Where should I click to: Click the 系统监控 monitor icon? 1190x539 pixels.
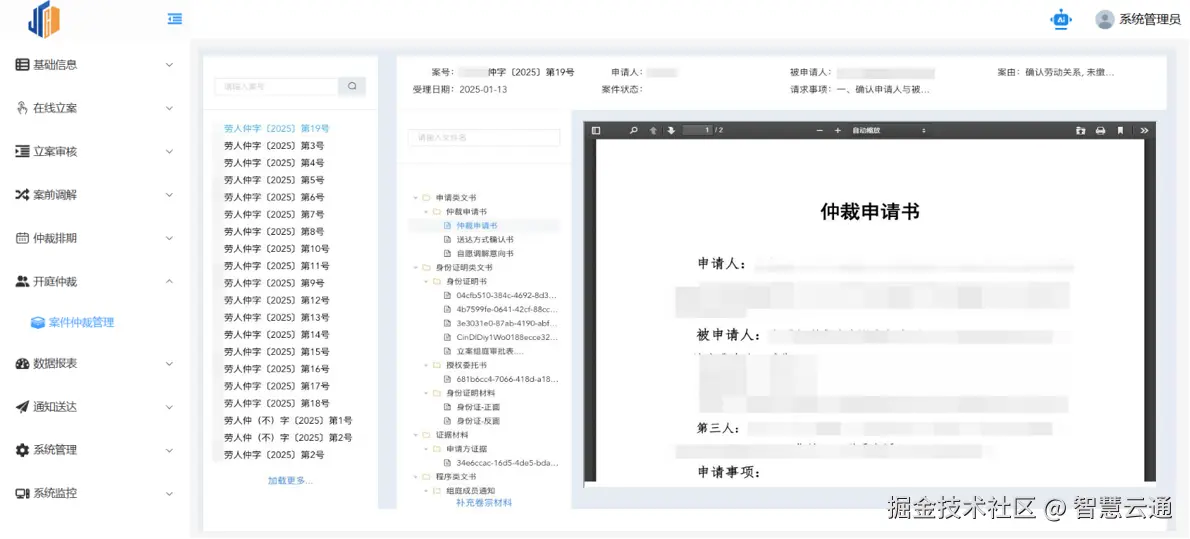pyautogui.click(x=22, y=493)
